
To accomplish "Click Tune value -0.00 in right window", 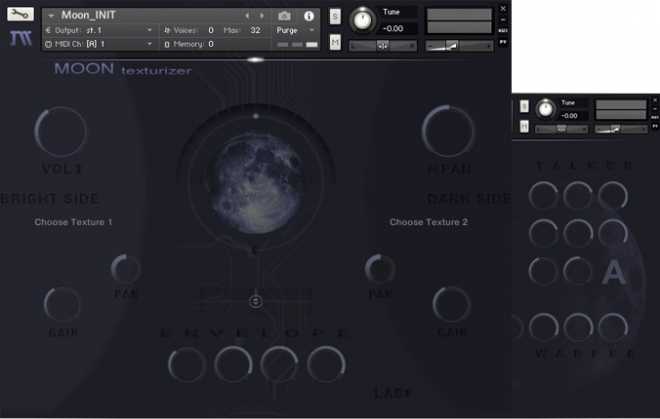I will [x=570, y=116].
